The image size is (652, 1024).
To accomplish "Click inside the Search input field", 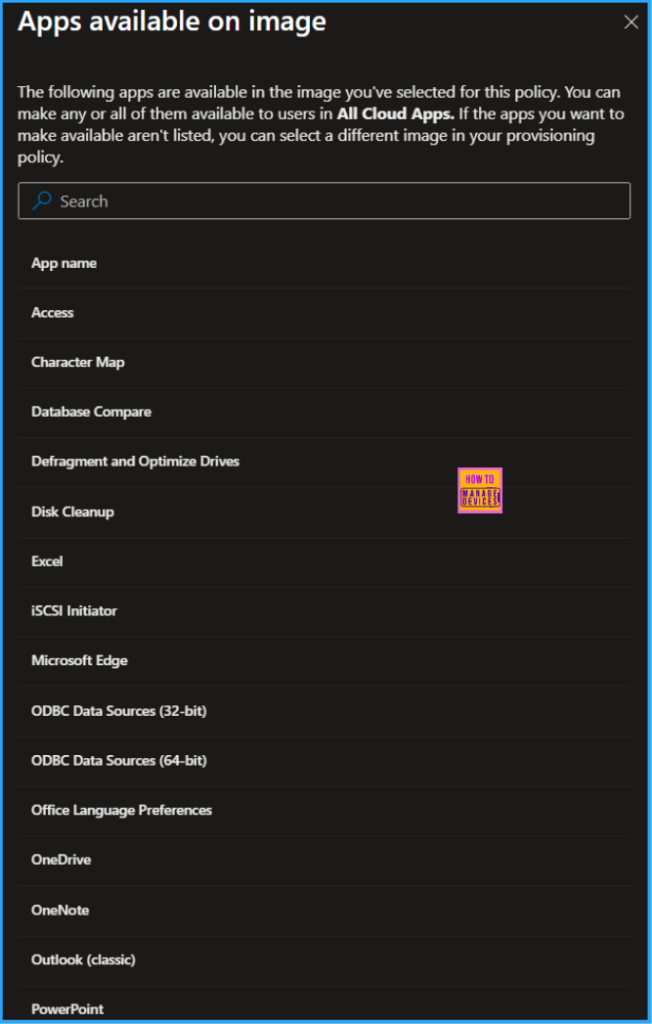I will pos(300,201).
